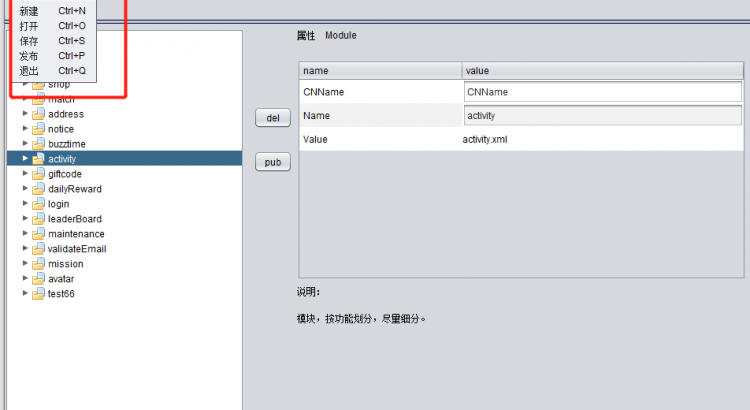Click the buzztime folder icon
This screenshot has height=410, width=750.
(38, 144)
